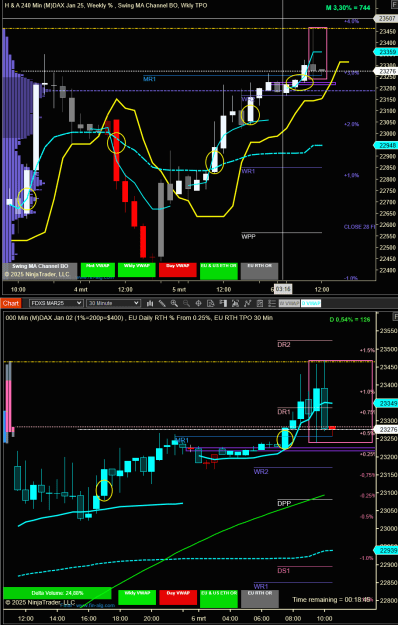
Task: Click the 03:16 crosshair time marker
Action: (283, 289)
